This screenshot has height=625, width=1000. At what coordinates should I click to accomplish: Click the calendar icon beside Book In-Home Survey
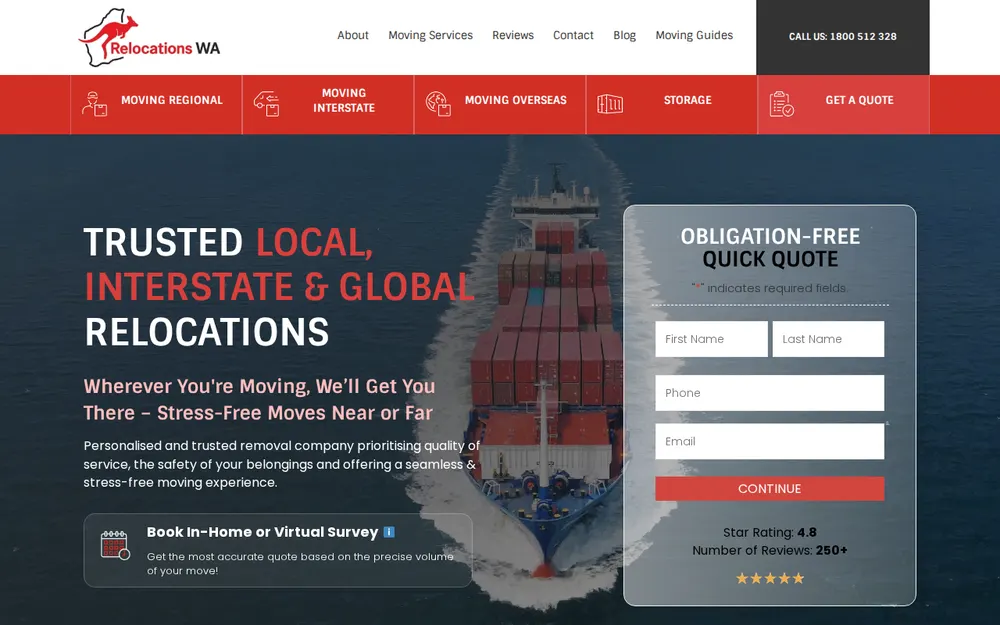[115, 545]
